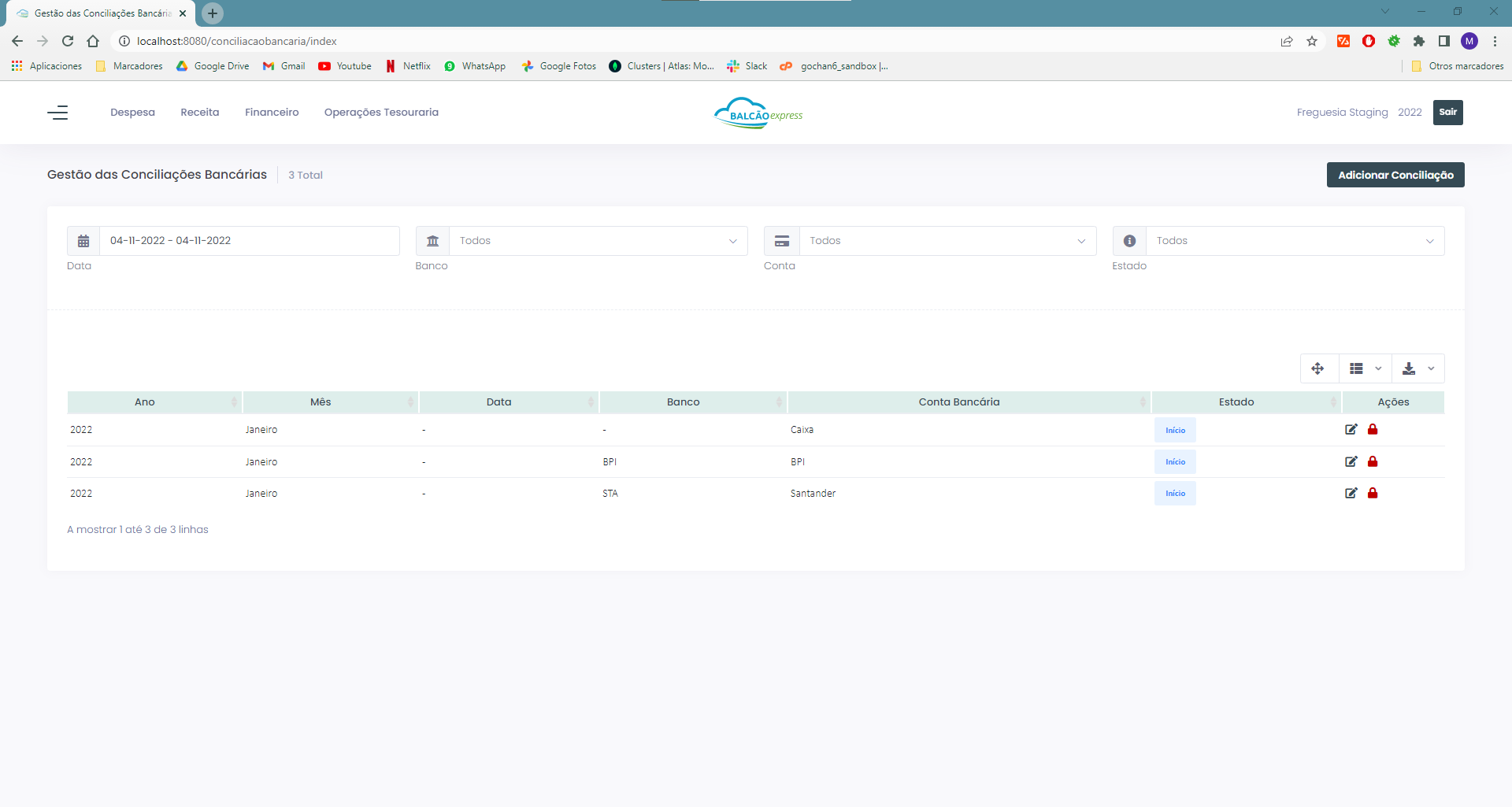Click Início status badge on Caixa row
Screen dimensions: 1512x807
(1175, 430)
